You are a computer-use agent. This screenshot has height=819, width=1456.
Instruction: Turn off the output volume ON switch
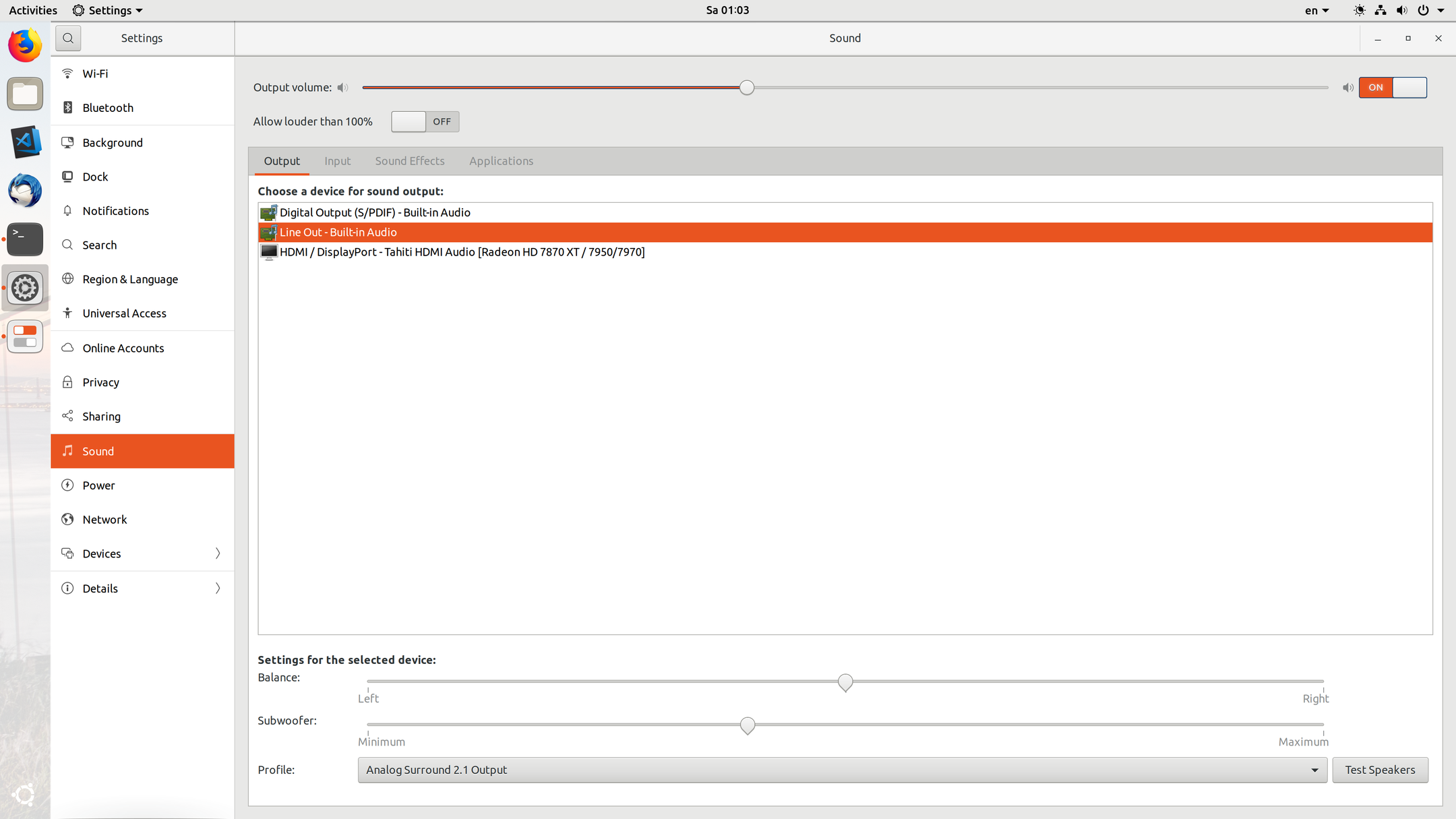pos(1392,88)
